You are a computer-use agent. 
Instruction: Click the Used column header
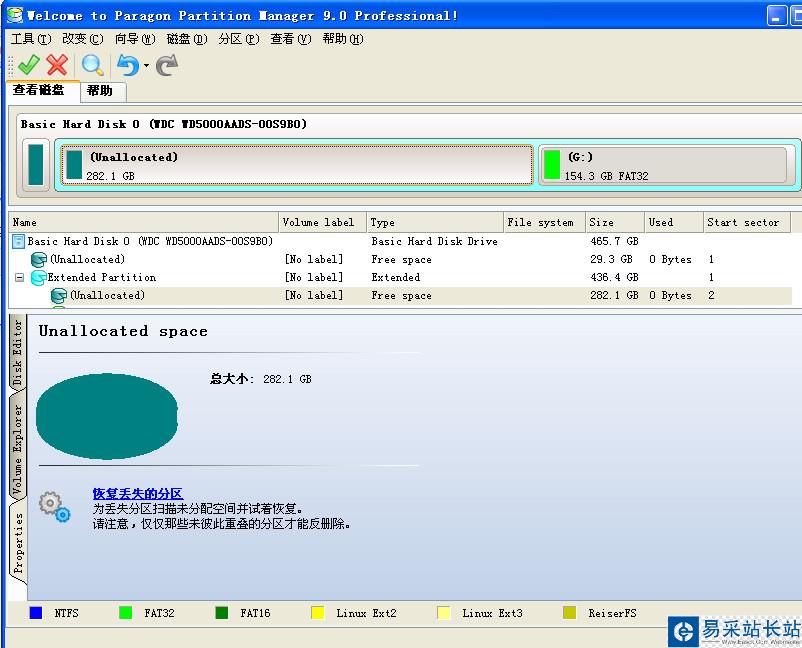pyautogui.click(x=674, y=222)
